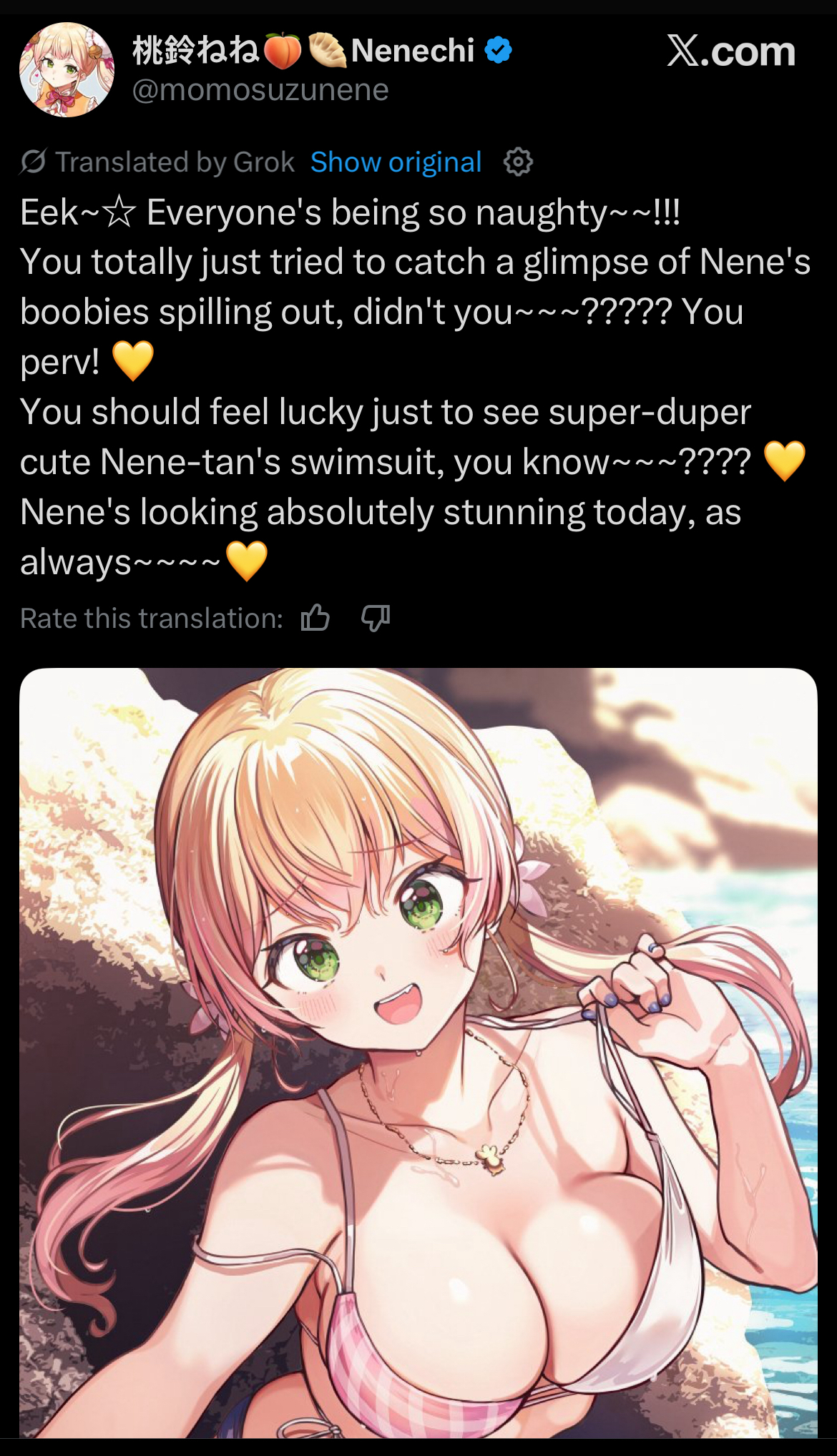This screenshot has height=1456, width=837.
Task: Click the dumpling emoji beside Nenechi
Action: (x=327, y=51)
